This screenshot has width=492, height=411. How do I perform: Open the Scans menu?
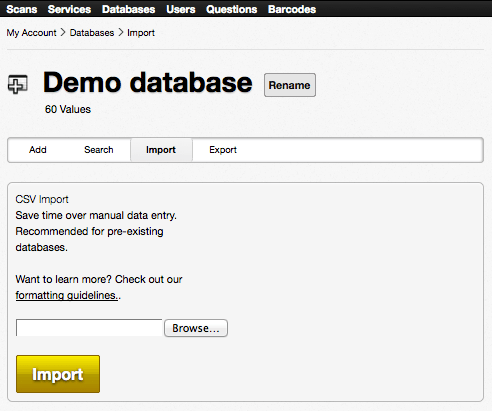(22, 9)
